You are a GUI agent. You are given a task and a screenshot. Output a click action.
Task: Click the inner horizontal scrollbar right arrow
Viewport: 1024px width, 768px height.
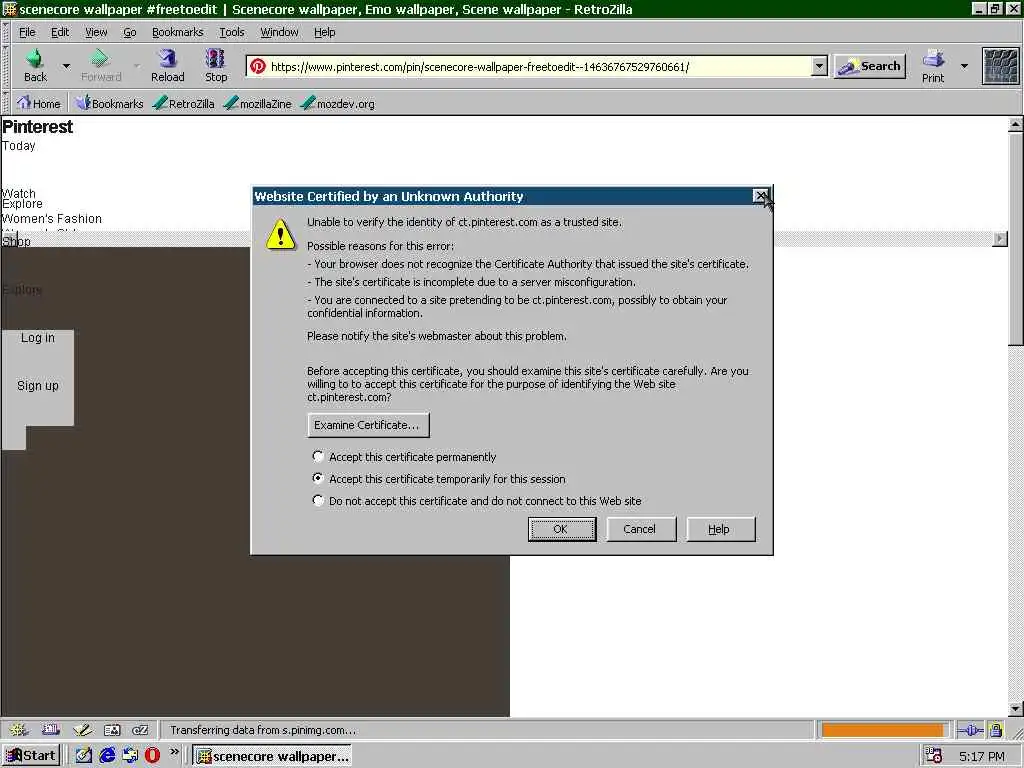coord(999,239)
